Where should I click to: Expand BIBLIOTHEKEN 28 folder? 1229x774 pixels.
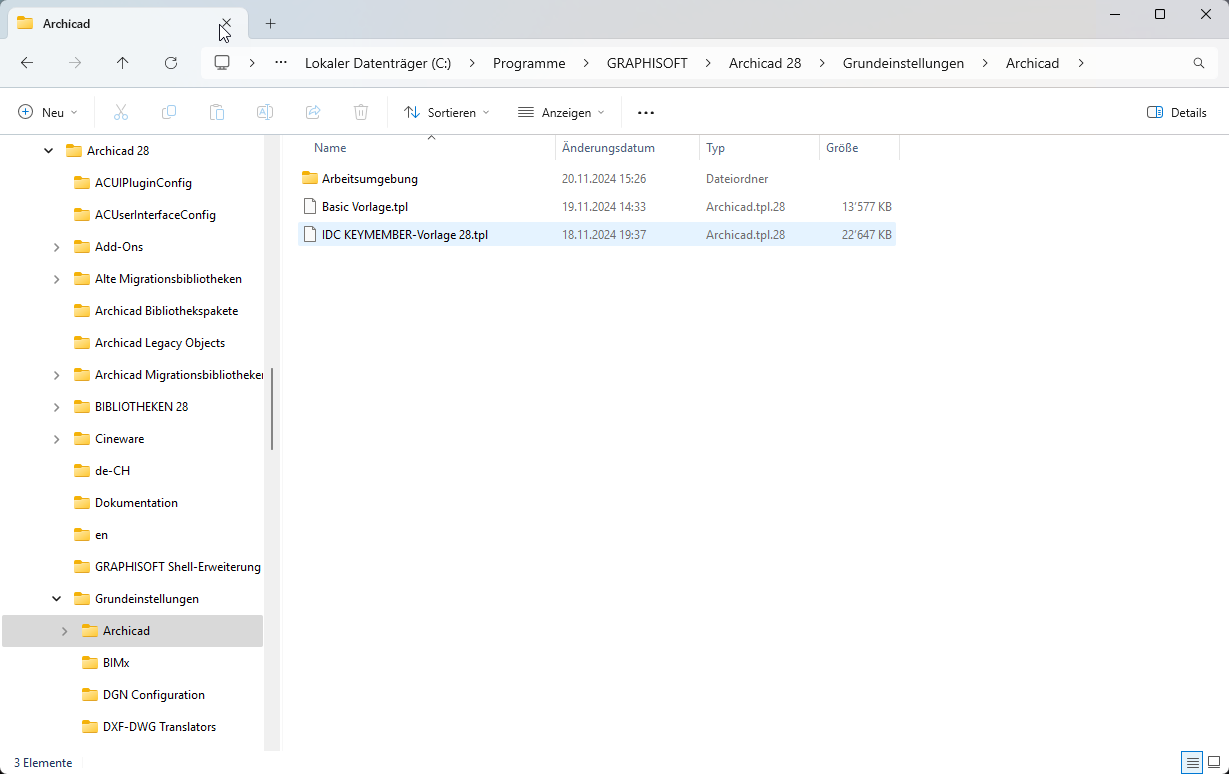pyautogui.click(x=57, y=407)
